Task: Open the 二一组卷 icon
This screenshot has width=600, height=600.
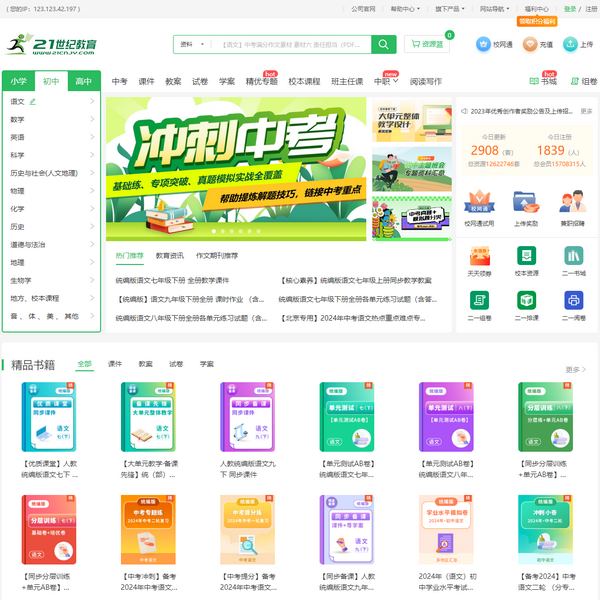Action: 479,300
